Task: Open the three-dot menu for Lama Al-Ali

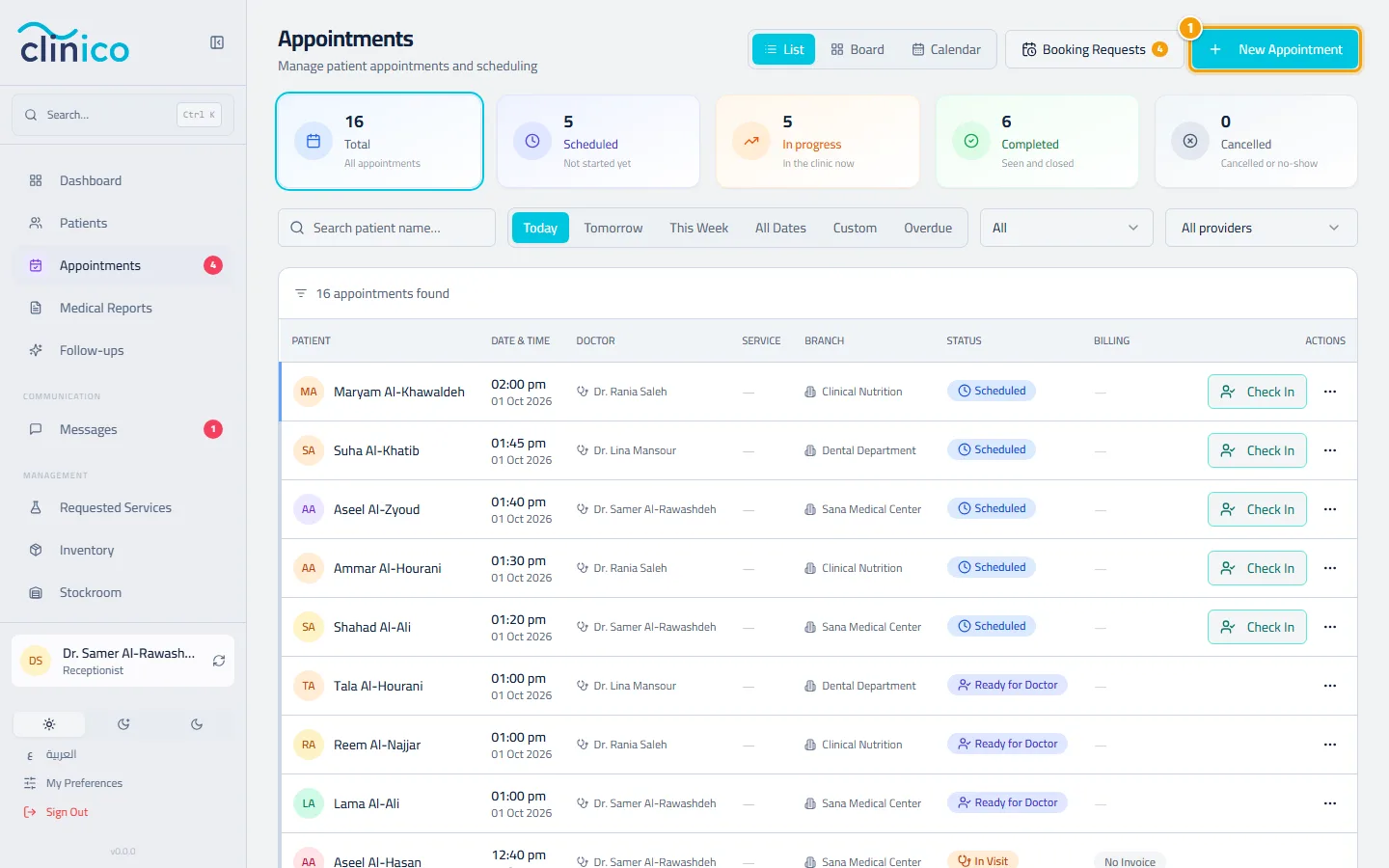Action: [1330, 803]
